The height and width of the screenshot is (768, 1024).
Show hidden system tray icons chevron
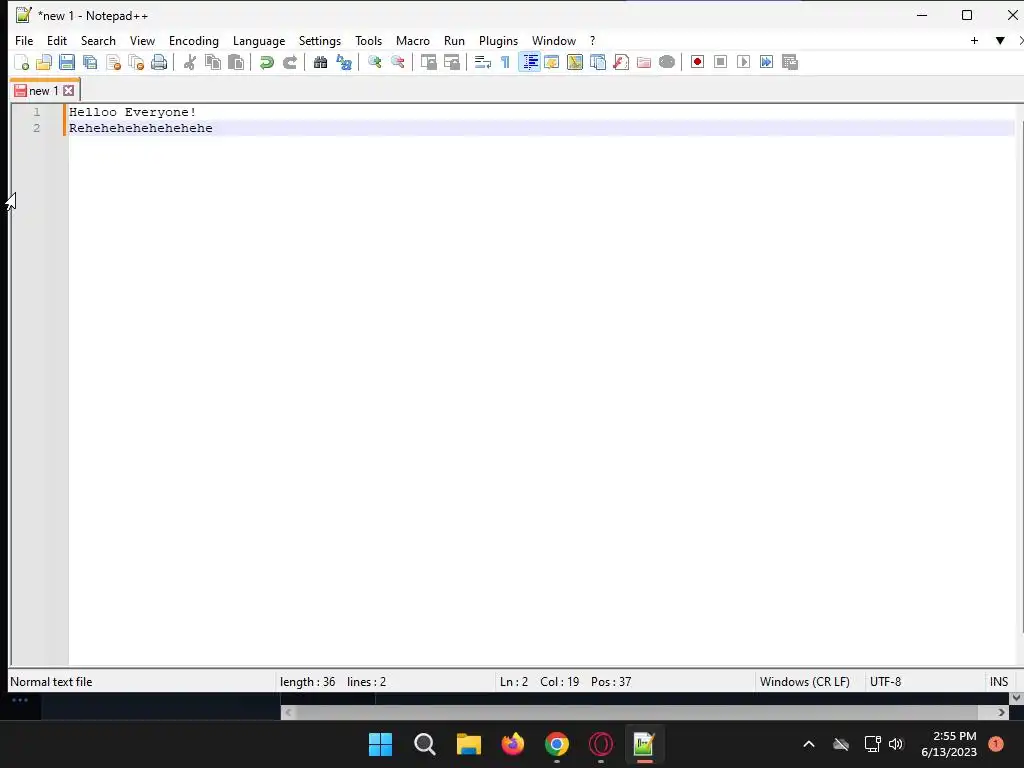click(x=808, y=744)
